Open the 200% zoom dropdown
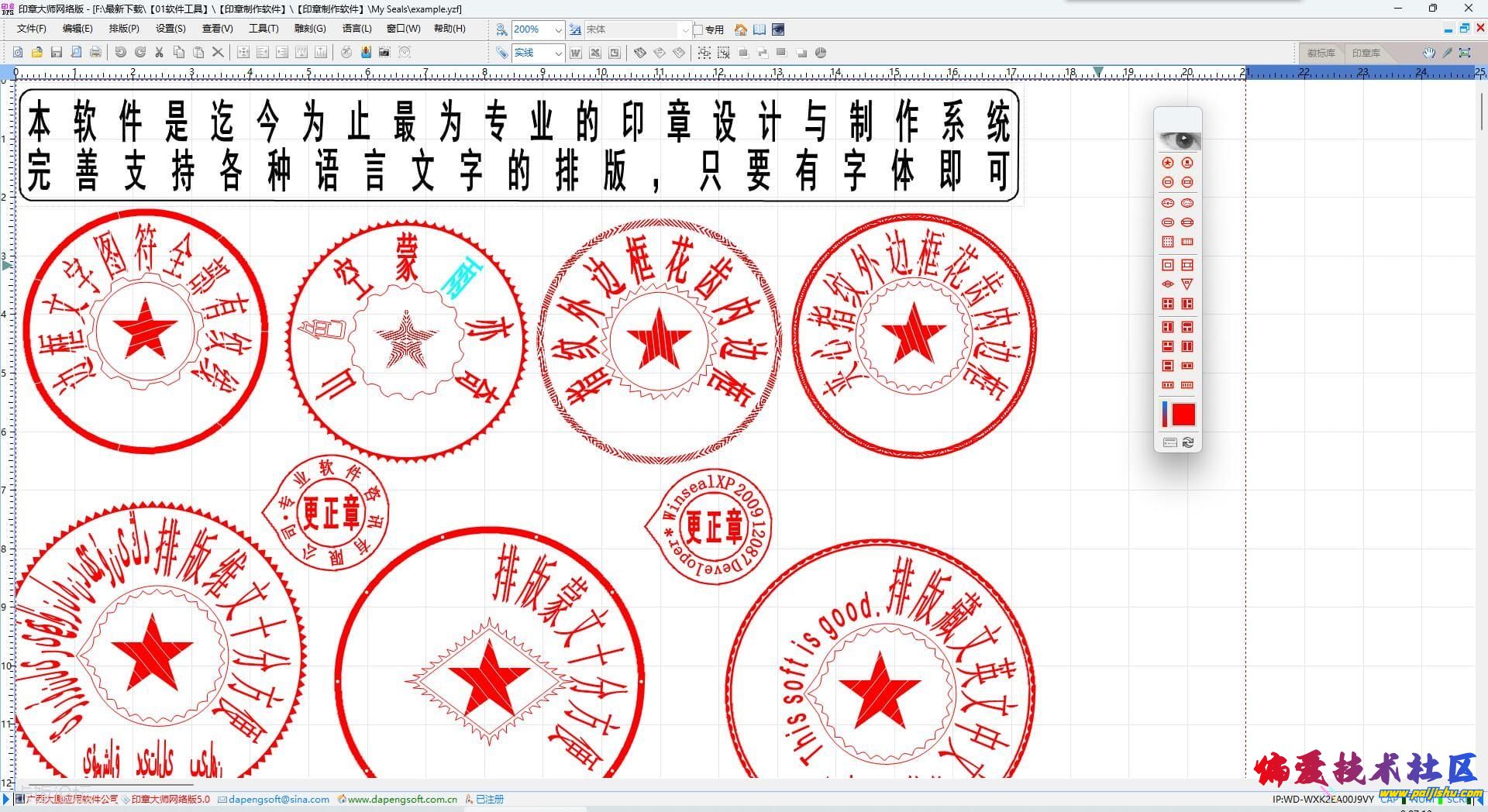The height and width of the screenshot is (812, 1488). point(558,29)
